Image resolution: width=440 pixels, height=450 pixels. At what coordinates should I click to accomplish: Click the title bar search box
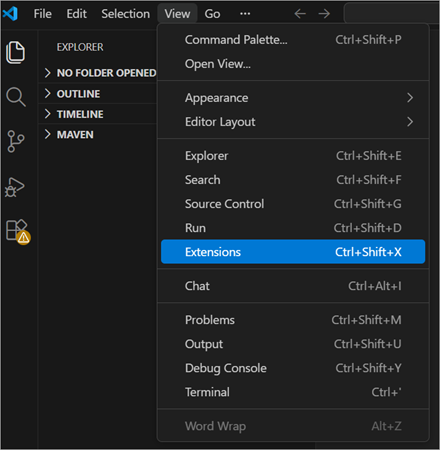(x=392, y=13)
